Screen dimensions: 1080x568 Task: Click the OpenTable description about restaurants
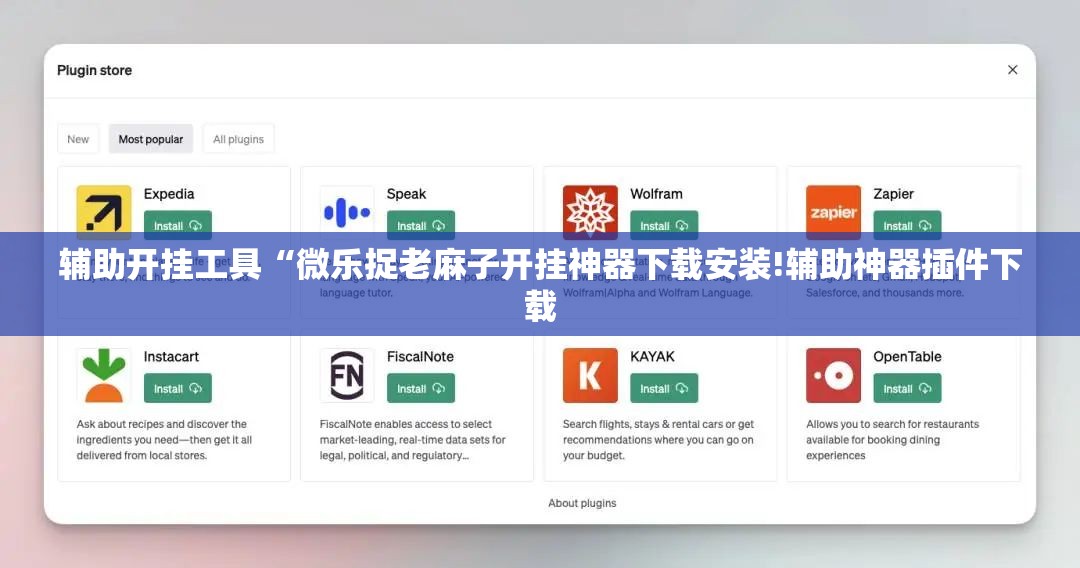tap(893, 439)
